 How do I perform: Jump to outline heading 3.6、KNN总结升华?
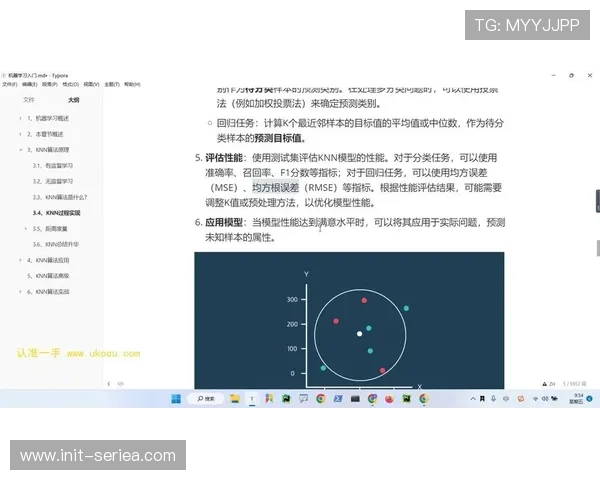56,244
